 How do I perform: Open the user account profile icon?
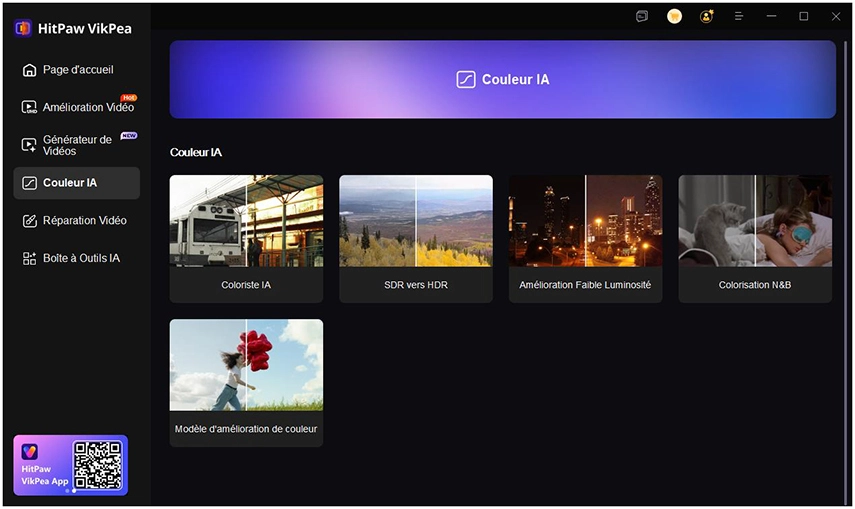tap(706, 16)
